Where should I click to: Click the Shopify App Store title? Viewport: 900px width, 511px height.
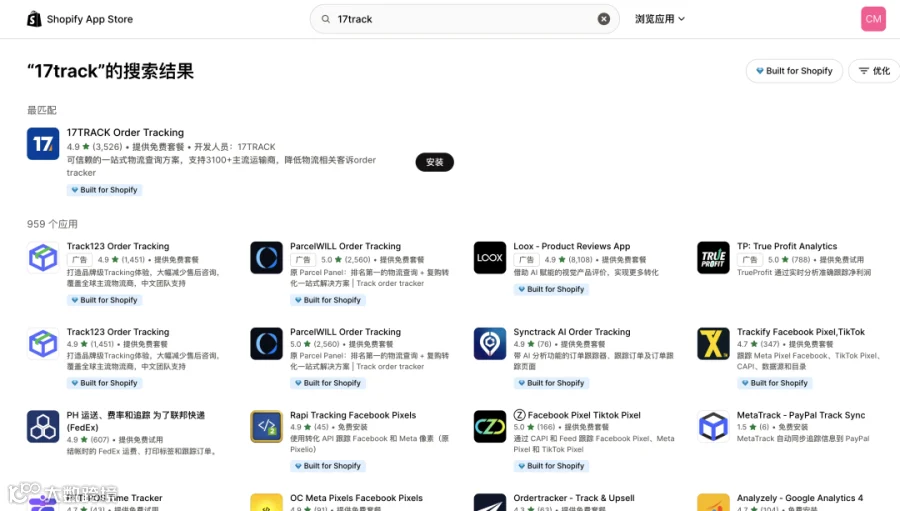(90, 19)
